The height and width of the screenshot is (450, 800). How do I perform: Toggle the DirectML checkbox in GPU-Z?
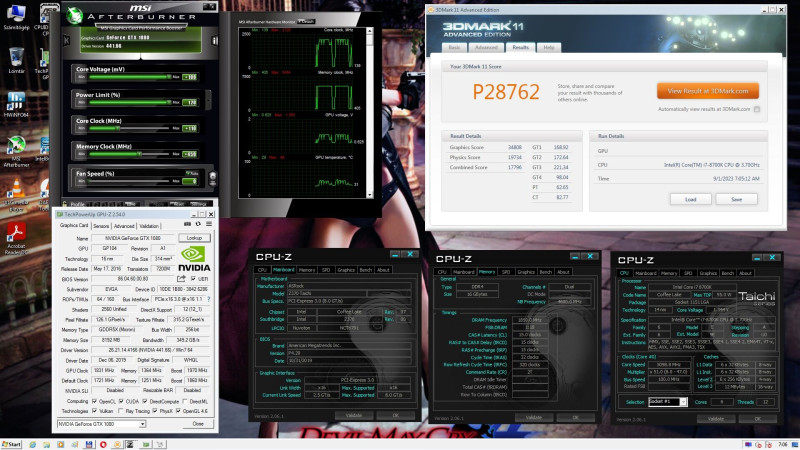[185, 402]
